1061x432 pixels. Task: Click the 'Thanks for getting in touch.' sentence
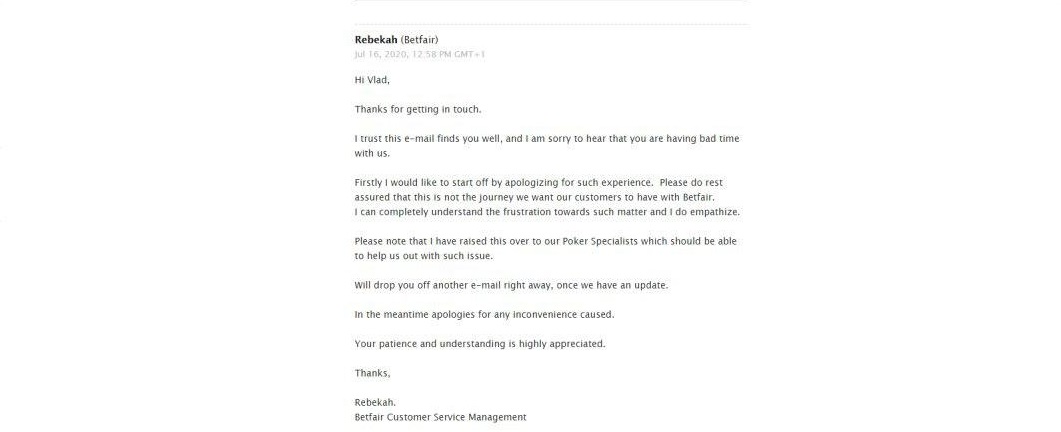[x=417, y=109]
